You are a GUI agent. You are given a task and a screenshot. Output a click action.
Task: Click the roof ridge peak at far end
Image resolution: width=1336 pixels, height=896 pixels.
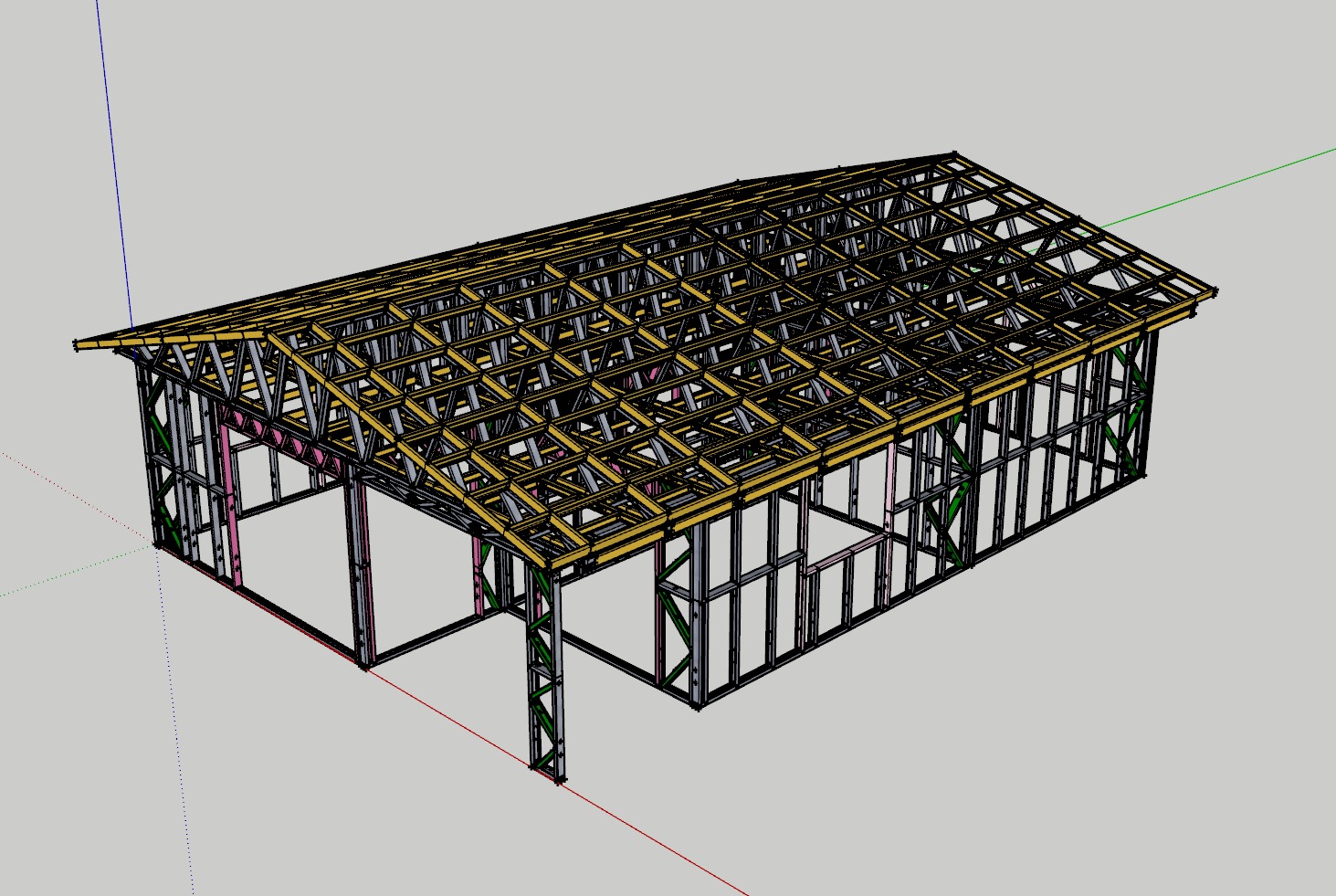pyautogui.click(x=953, y=154)
